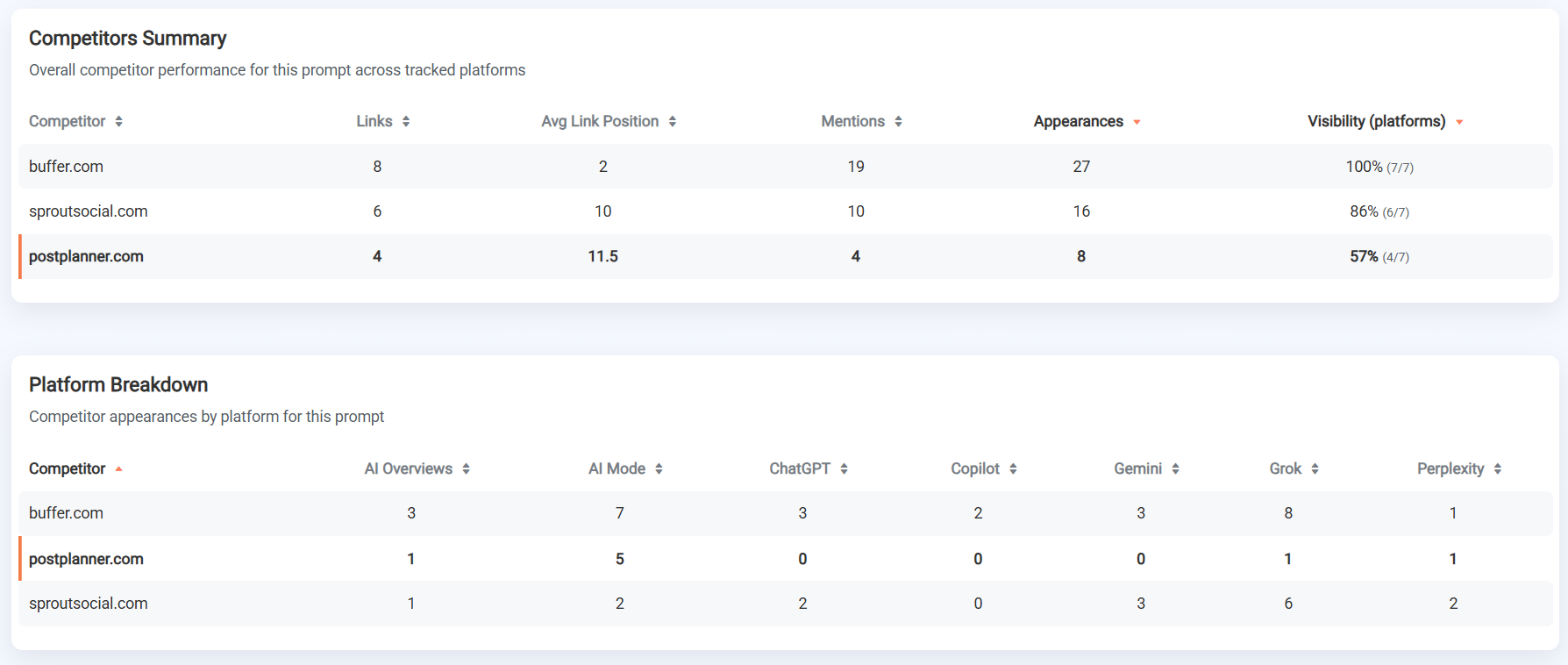Select postplanner.com in Competitors Summary table
The height and width of the screenshot is (665, 1568).
pyautogui.click(x=86, y=256)
